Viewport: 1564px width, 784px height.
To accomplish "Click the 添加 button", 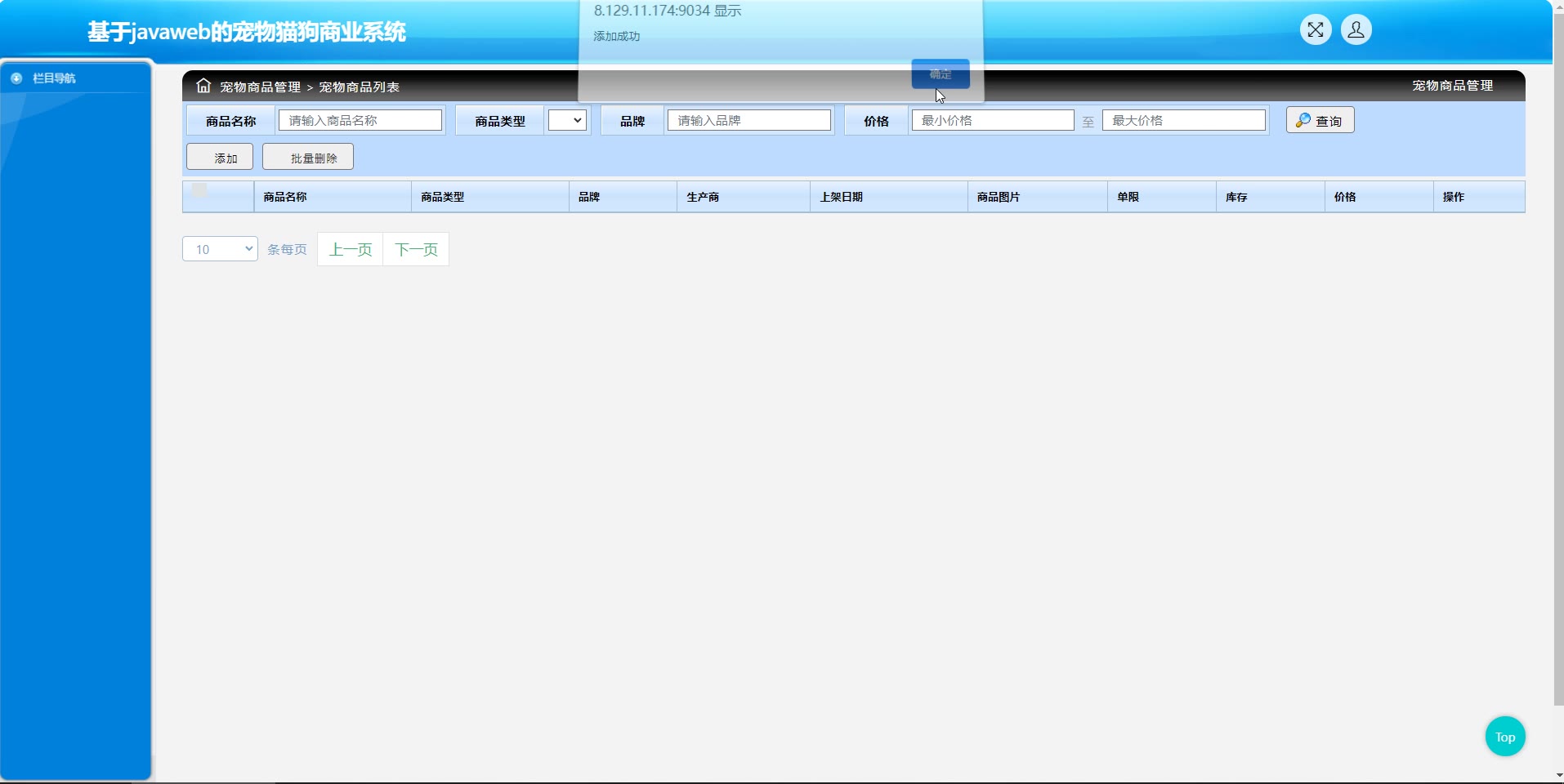I will pos(220,157).
